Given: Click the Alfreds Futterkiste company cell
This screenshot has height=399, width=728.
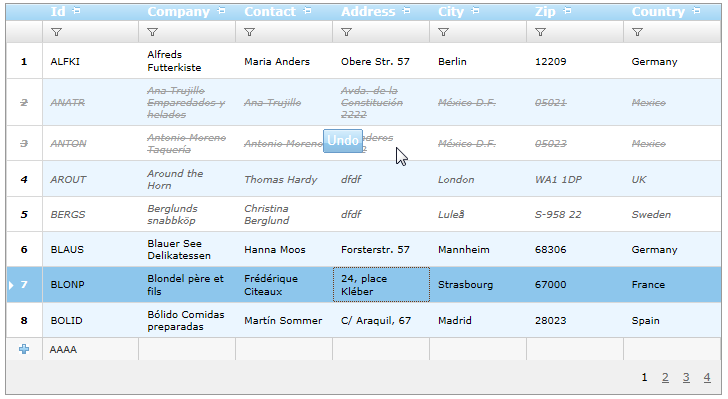Looking at the screenshot, I should [187, 61].
